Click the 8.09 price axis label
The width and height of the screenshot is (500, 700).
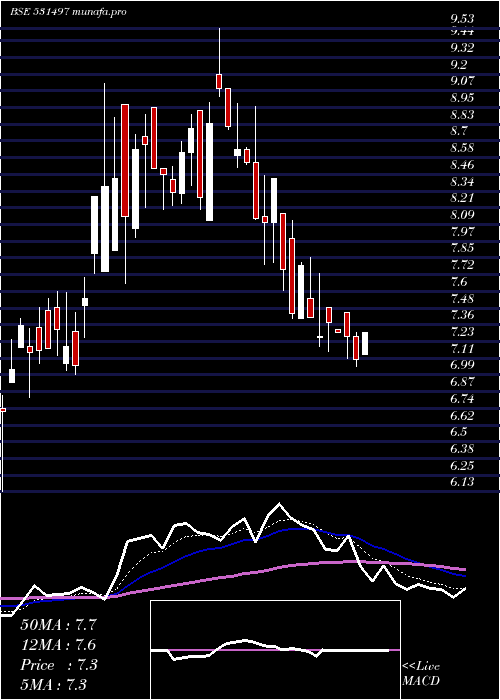point(462,215)
